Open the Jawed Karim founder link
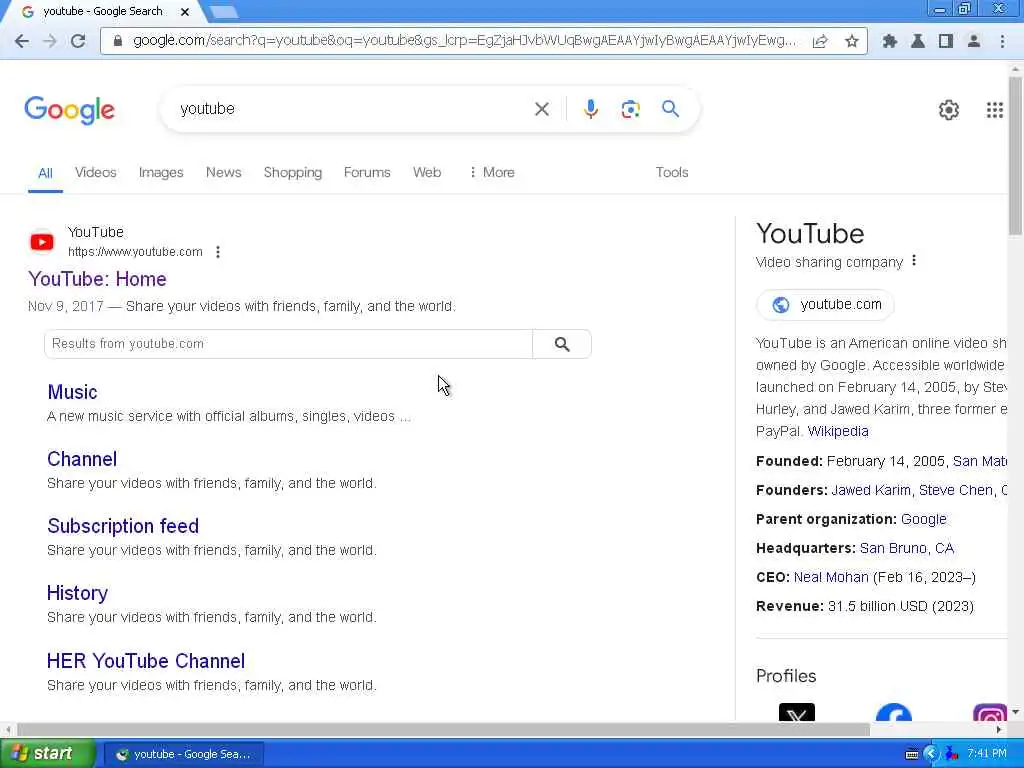The image size is (1024, 768). [x=871, y=490]
